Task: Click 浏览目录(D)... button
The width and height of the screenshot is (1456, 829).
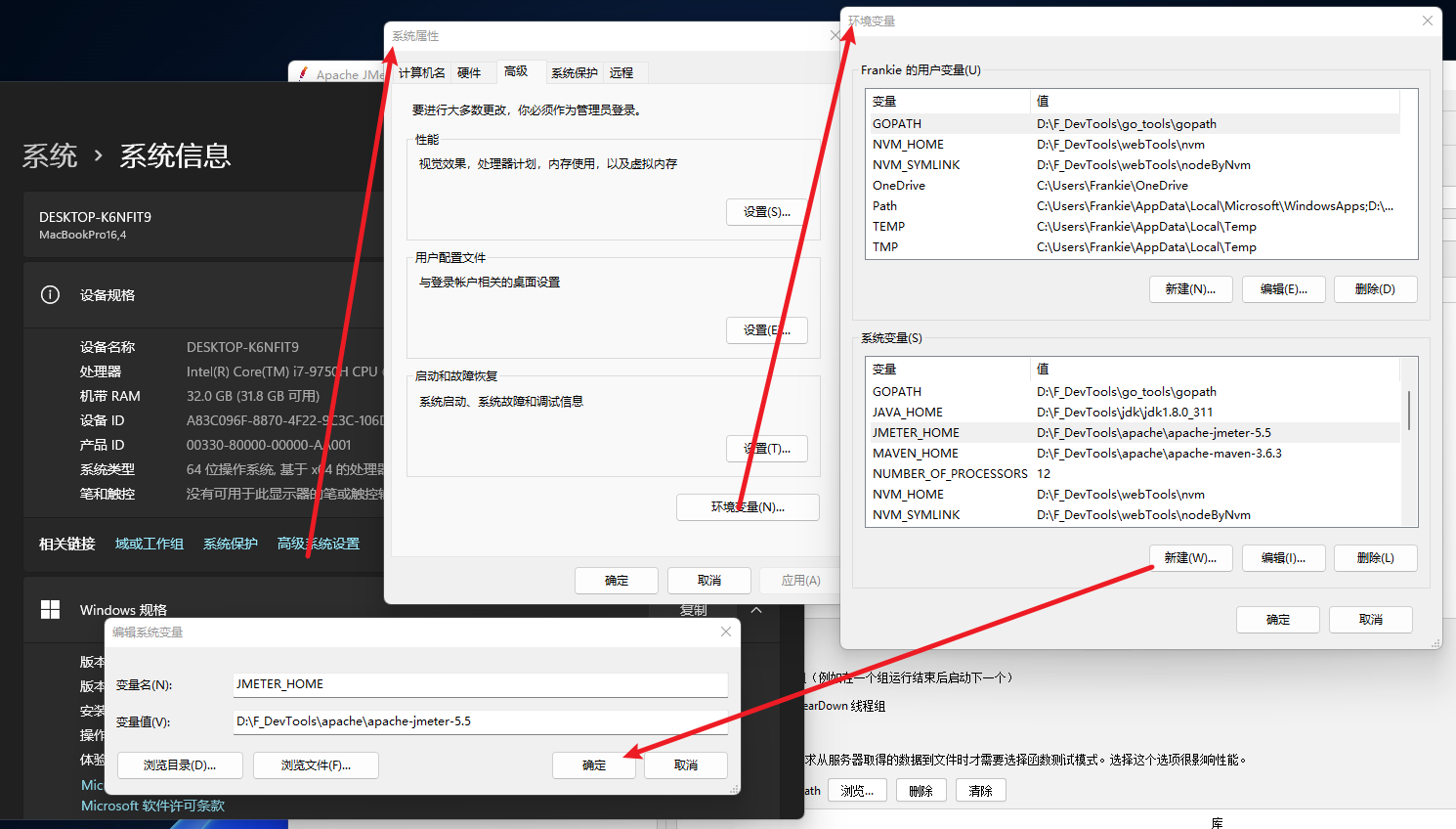Action: [180, 765]
